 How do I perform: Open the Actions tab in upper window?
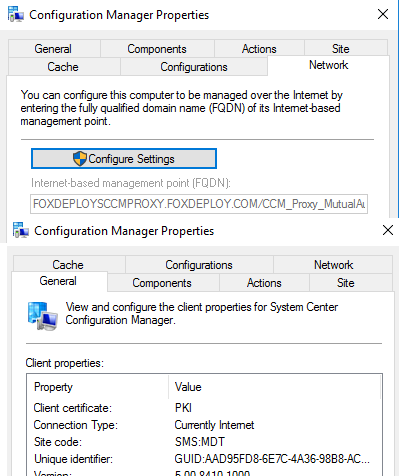pyautogui.click(x=259, y=49)
